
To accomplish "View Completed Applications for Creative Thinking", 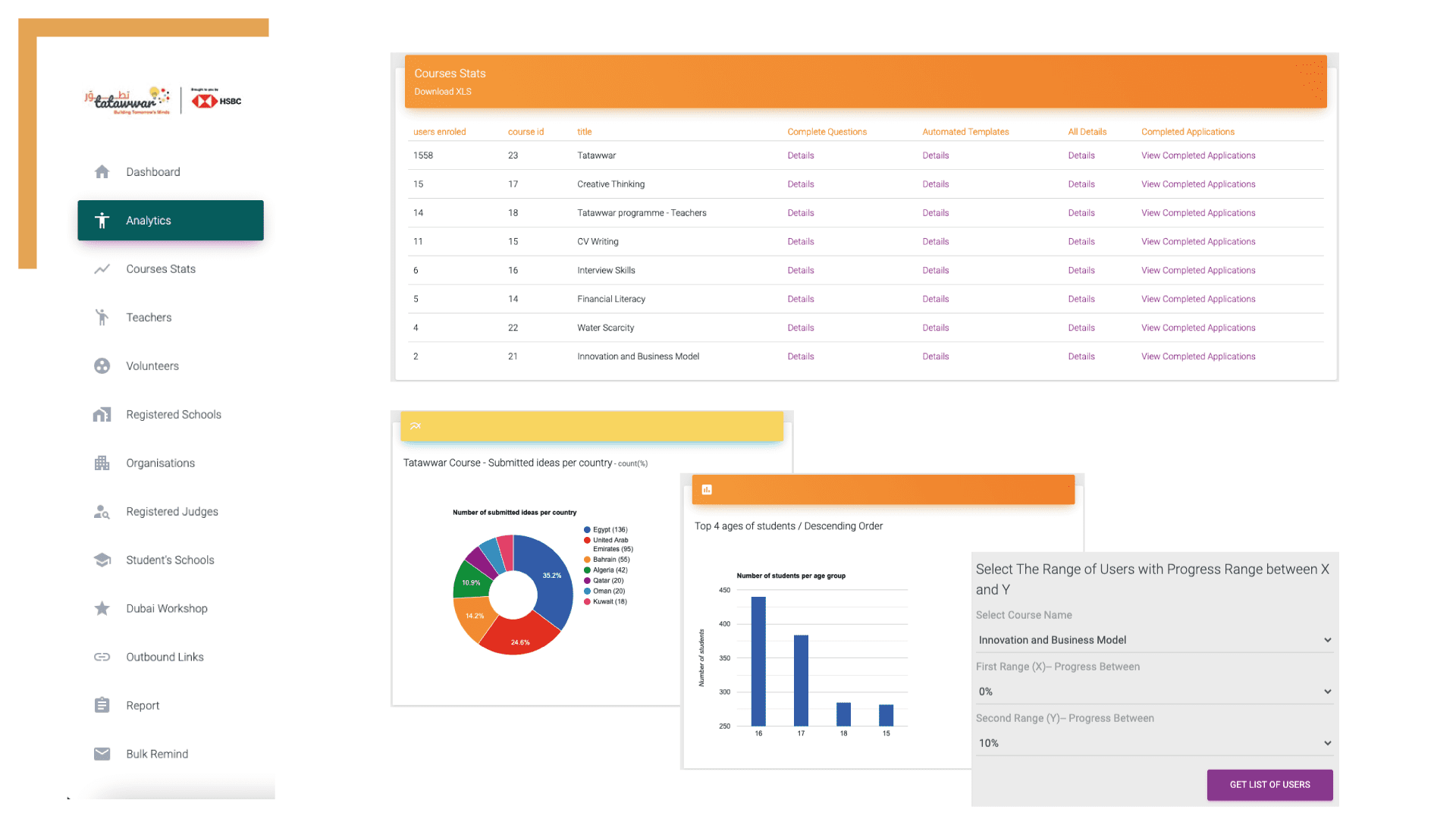I will pyautogui.click(x=1198, y=184).
